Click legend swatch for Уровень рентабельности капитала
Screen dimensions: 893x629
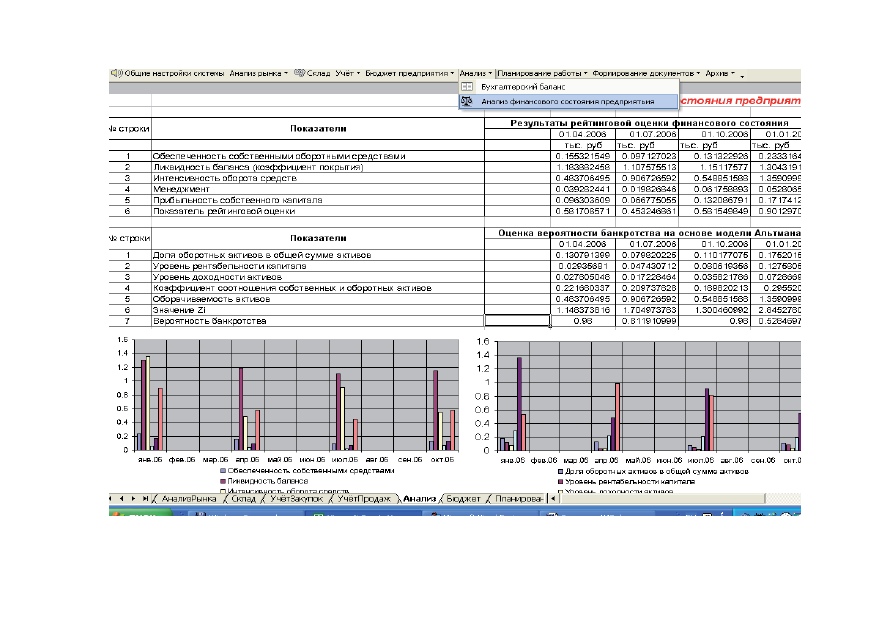[x=560, y=482]
